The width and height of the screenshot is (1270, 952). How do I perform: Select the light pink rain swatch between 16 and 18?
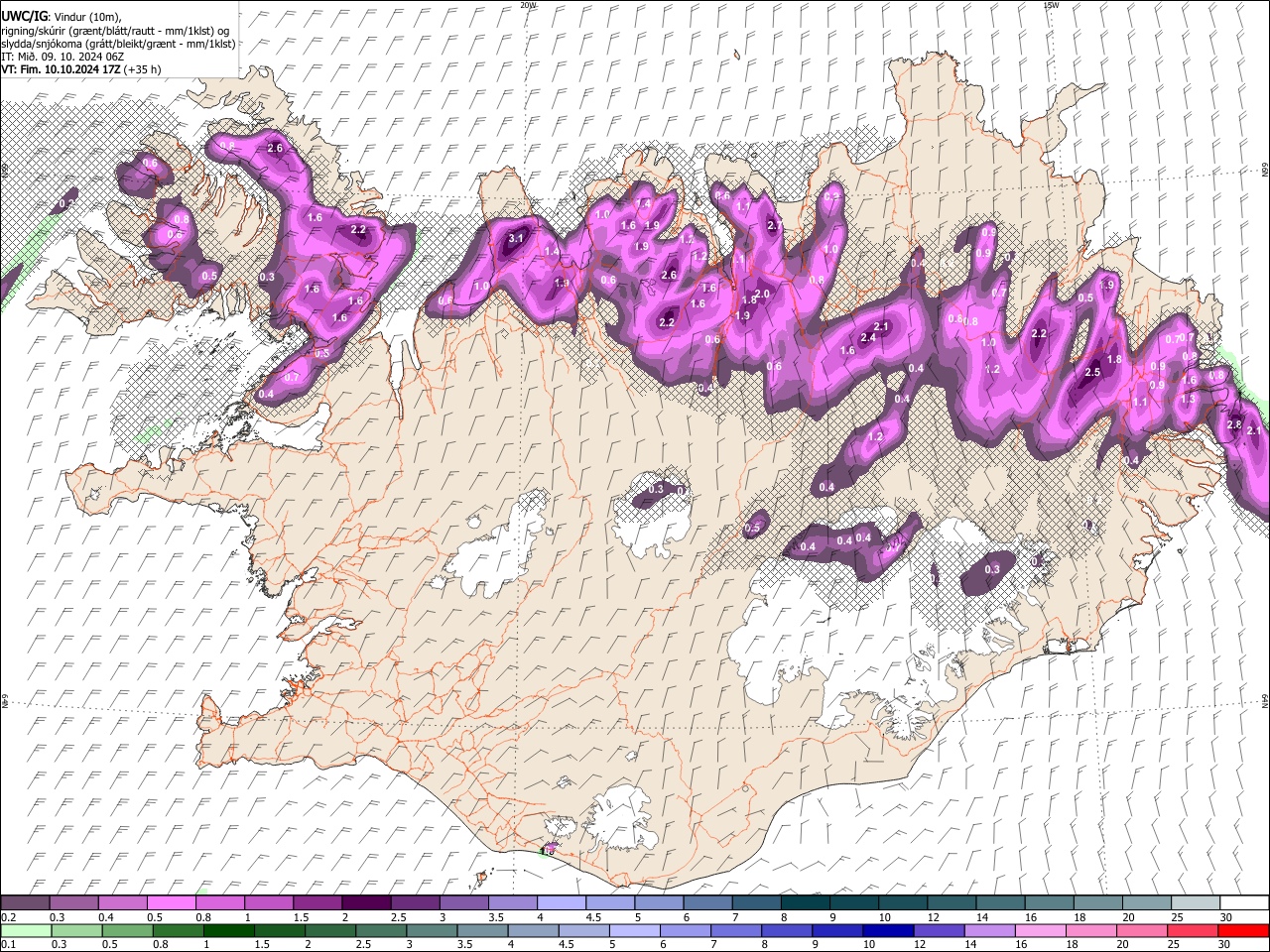[1041, 930]
